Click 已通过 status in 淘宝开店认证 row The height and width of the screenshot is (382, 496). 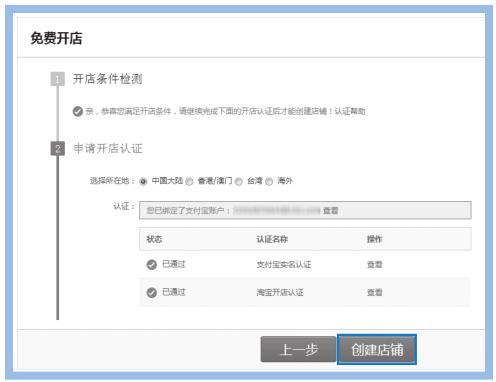pyautogui.click(x=174, y=292)
